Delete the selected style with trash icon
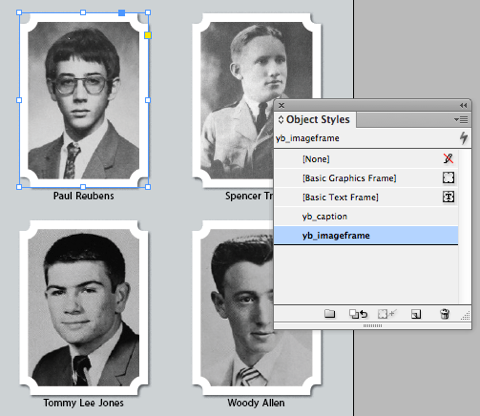Screen dimensions: 480x416 coord(444,314)
